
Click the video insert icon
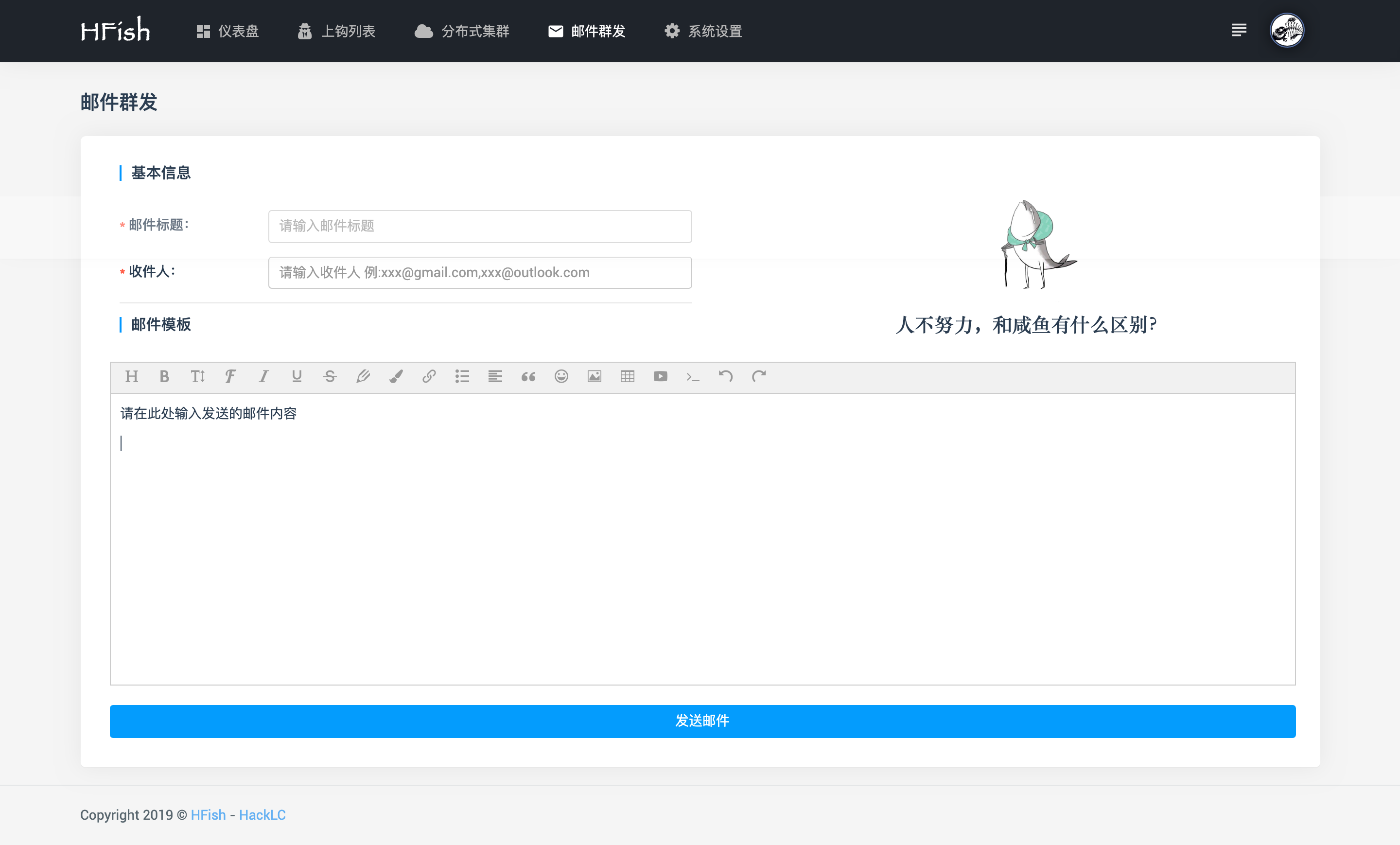[x=660, y=376]
